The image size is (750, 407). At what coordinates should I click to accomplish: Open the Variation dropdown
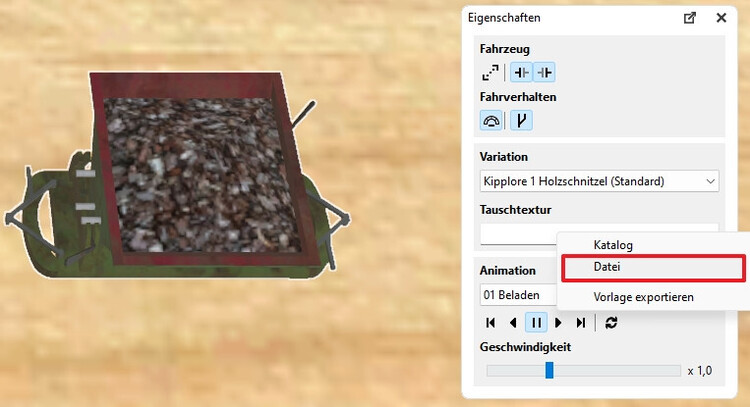[599, 181]
